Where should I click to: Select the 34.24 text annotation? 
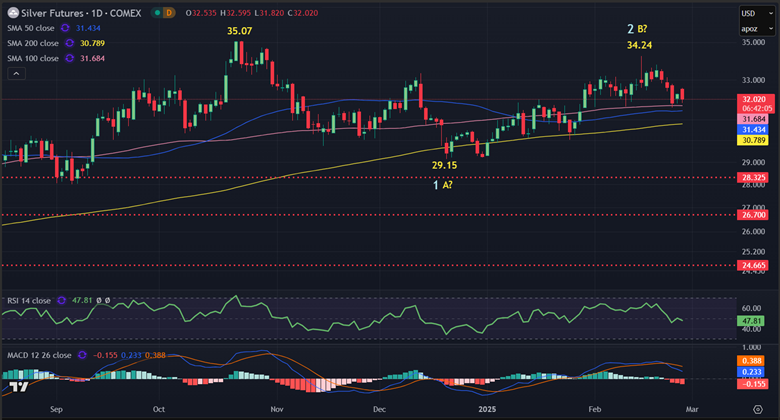click(x=639, y=45)
